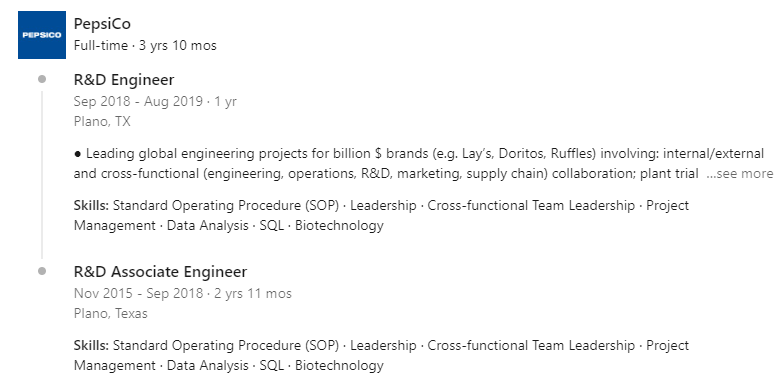Open the PepsiCo company name link
The height and width of the screenshot is (389, 782).
click(102, 23)
